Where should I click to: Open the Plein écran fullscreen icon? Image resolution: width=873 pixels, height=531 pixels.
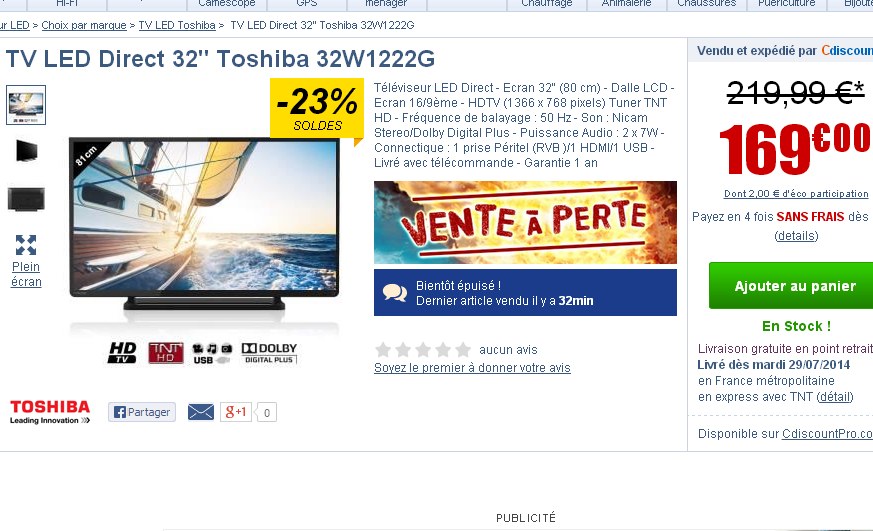(26, 245)
